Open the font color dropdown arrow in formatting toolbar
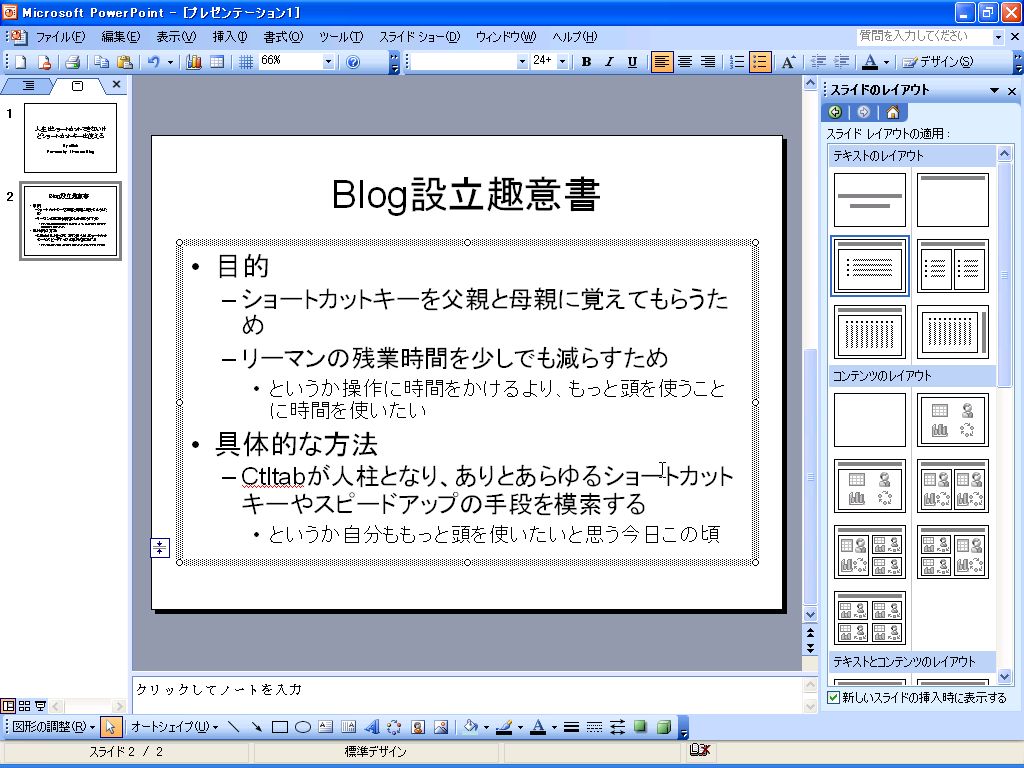 click(x=886, y=63)
